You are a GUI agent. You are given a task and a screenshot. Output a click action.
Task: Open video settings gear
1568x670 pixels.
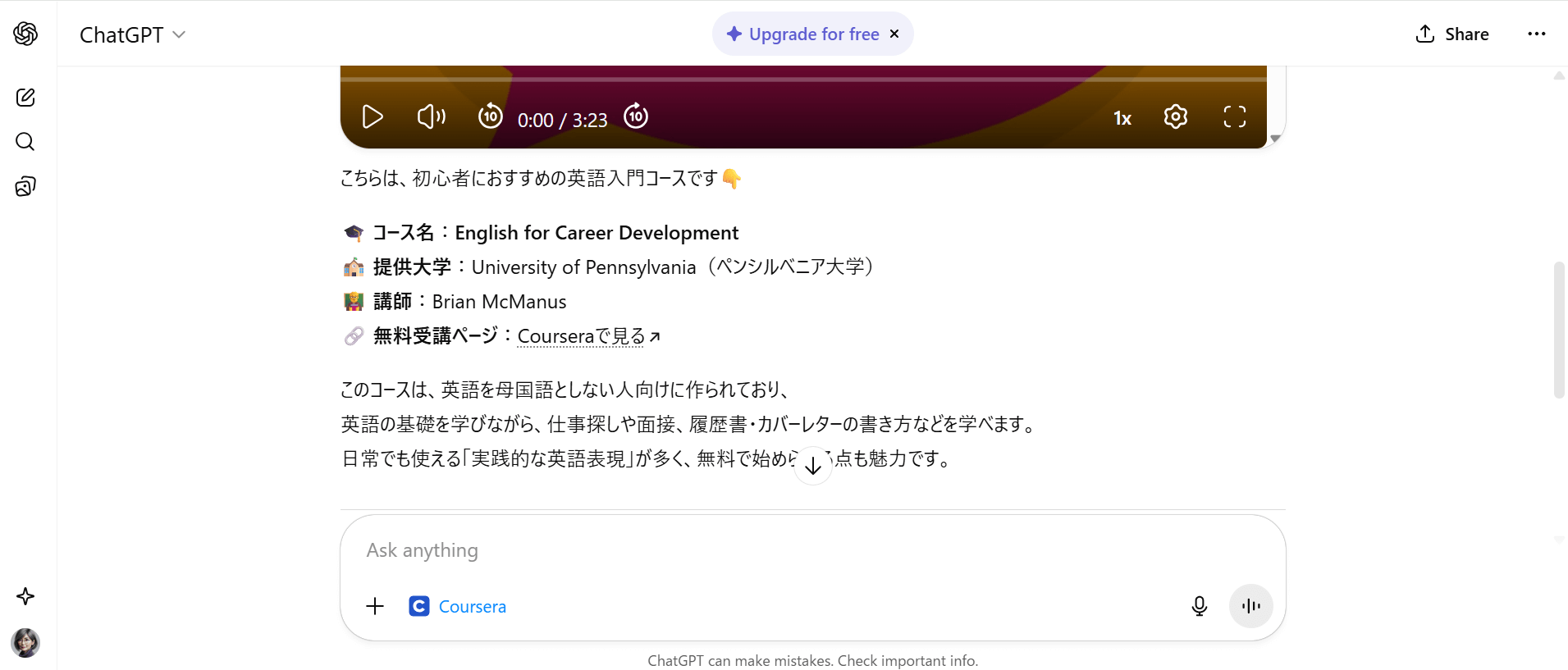tap(1175, 117)
